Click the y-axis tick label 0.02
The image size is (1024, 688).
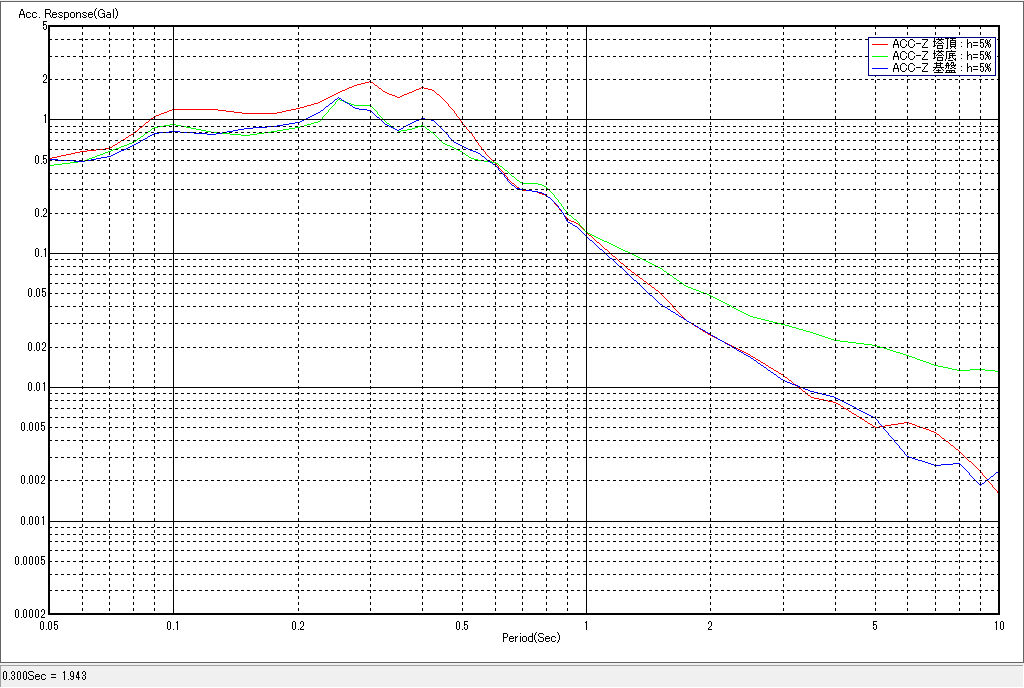36,347
